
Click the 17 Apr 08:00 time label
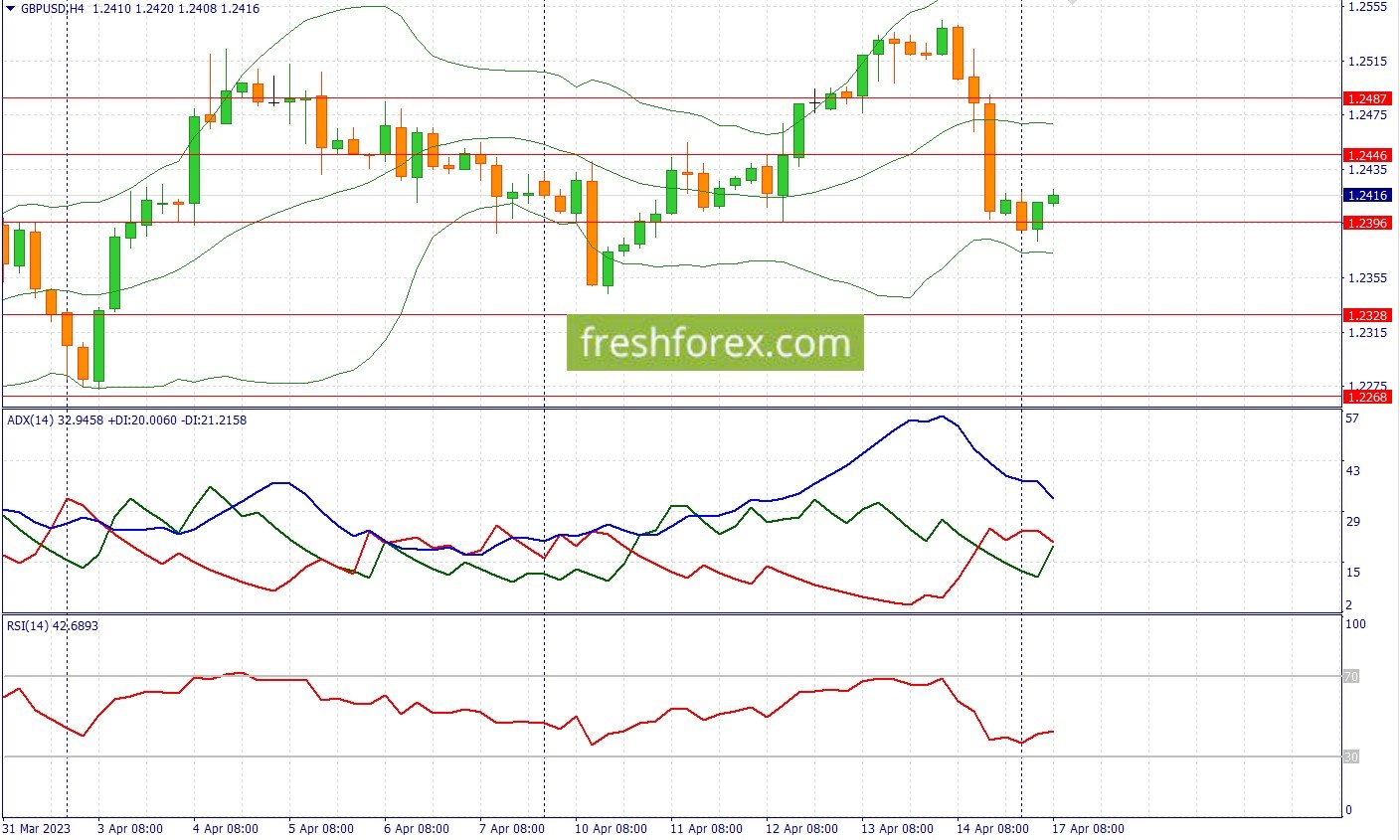(1088, 829)
